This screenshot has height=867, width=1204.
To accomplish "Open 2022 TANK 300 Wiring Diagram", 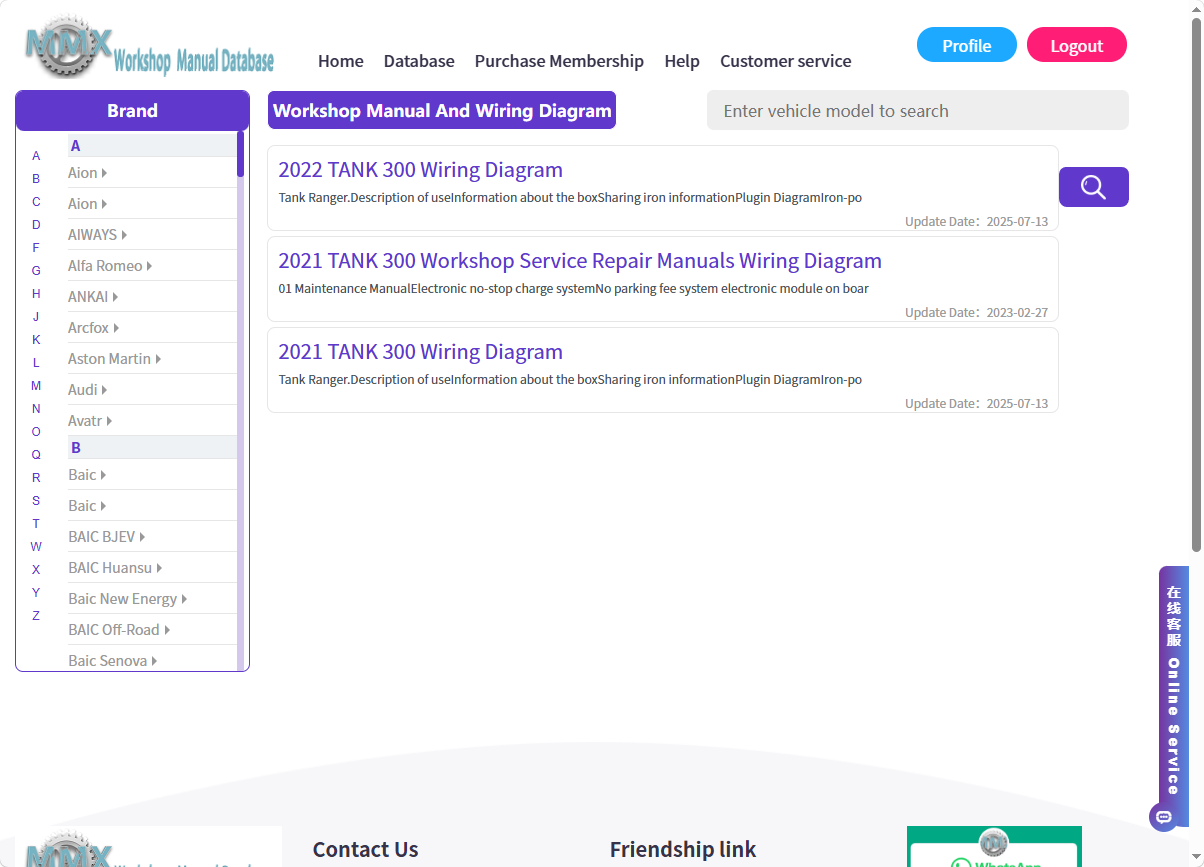I will [x=420, y=170].
